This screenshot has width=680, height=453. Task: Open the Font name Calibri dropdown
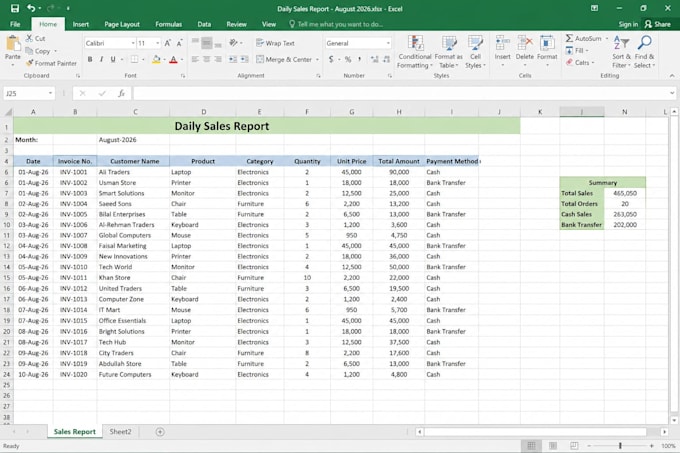tap(133, 43)
